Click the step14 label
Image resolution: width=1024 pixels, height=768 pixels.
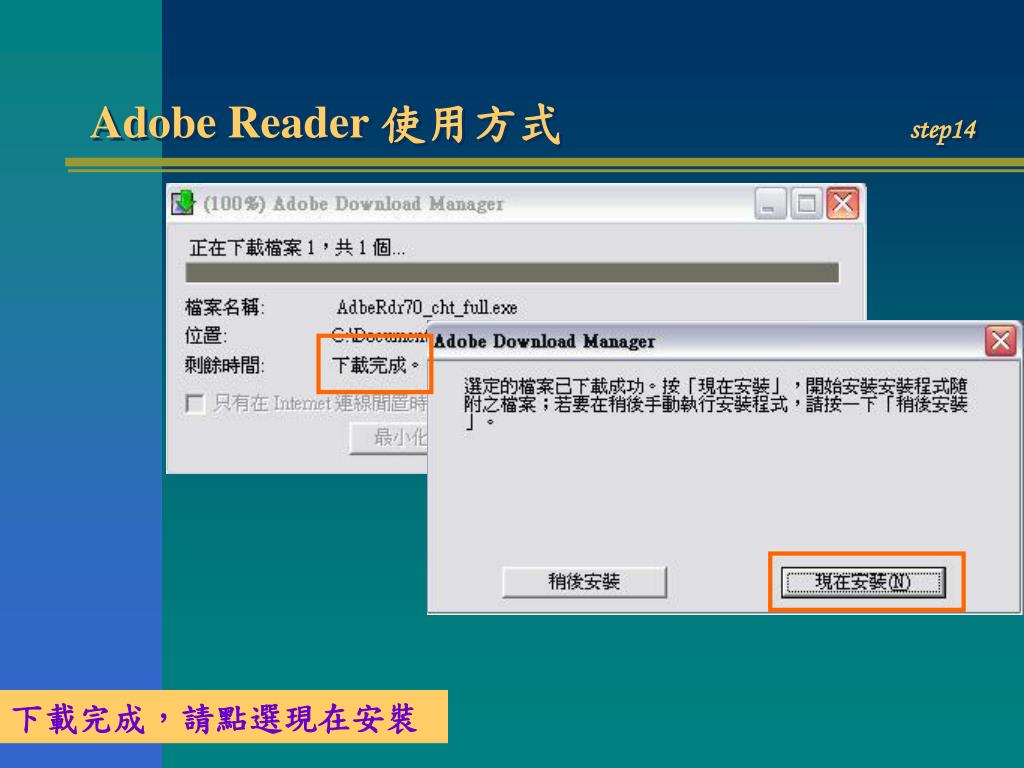tap(943, 129)
